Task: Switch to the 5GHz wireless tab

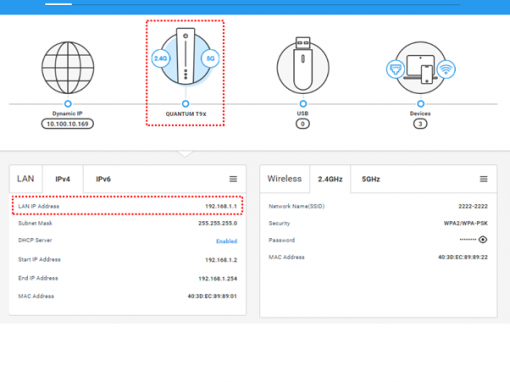Action: click(x=371, y=179)
